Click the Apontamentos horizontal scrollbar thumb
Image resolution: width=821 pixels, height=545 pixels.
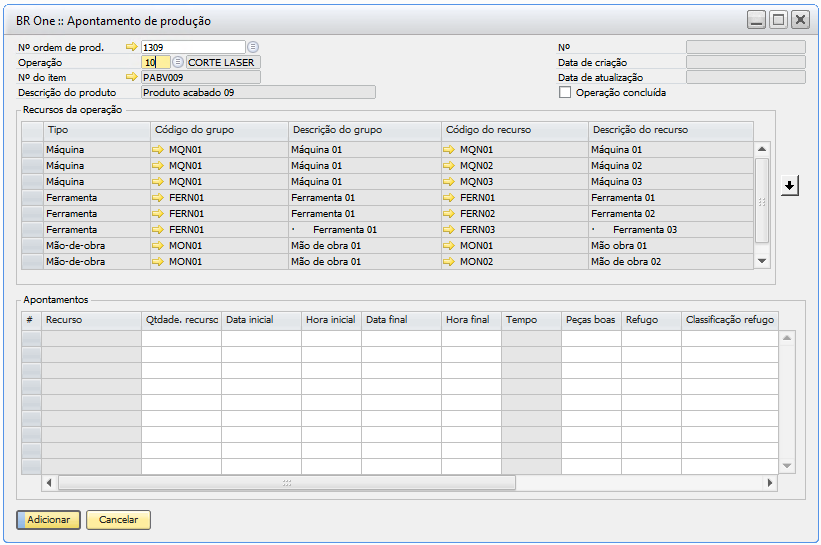point(287,483)
